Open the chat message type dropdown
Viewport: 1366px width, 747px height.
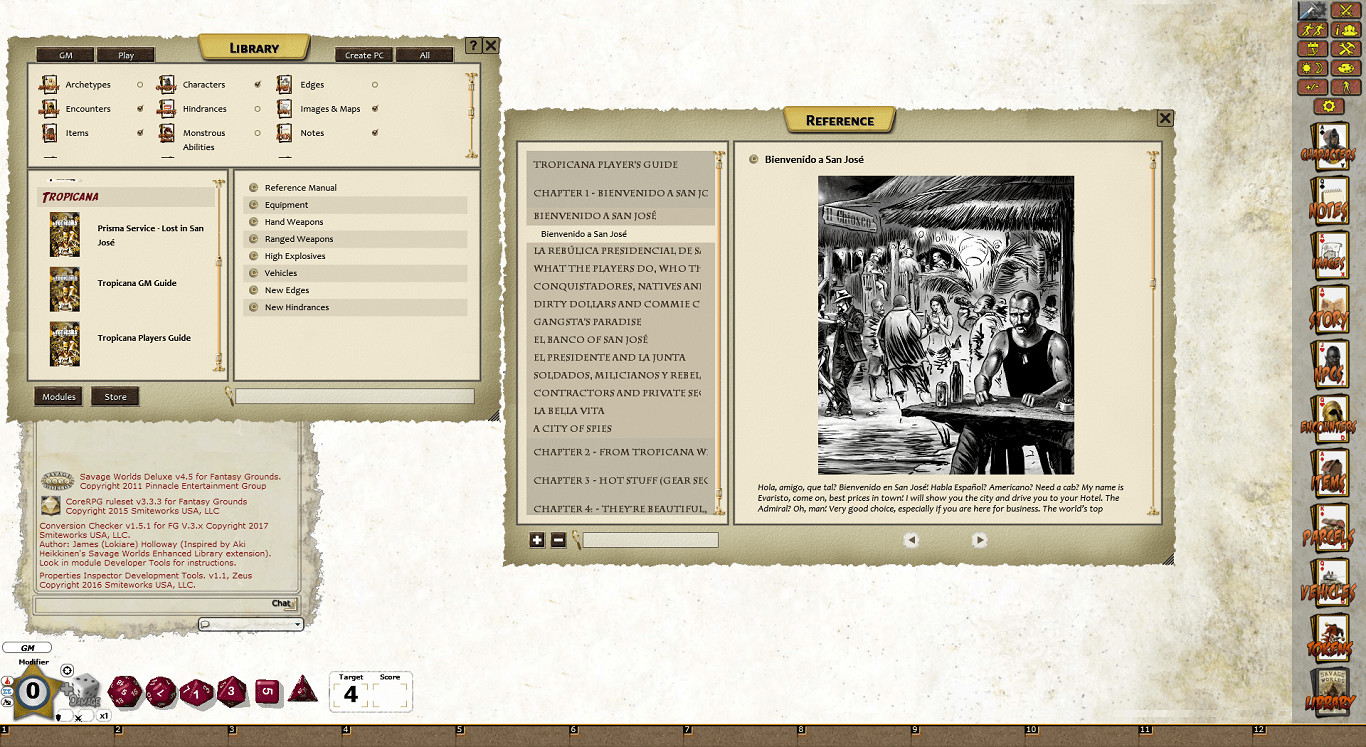(x=297, y=624)
